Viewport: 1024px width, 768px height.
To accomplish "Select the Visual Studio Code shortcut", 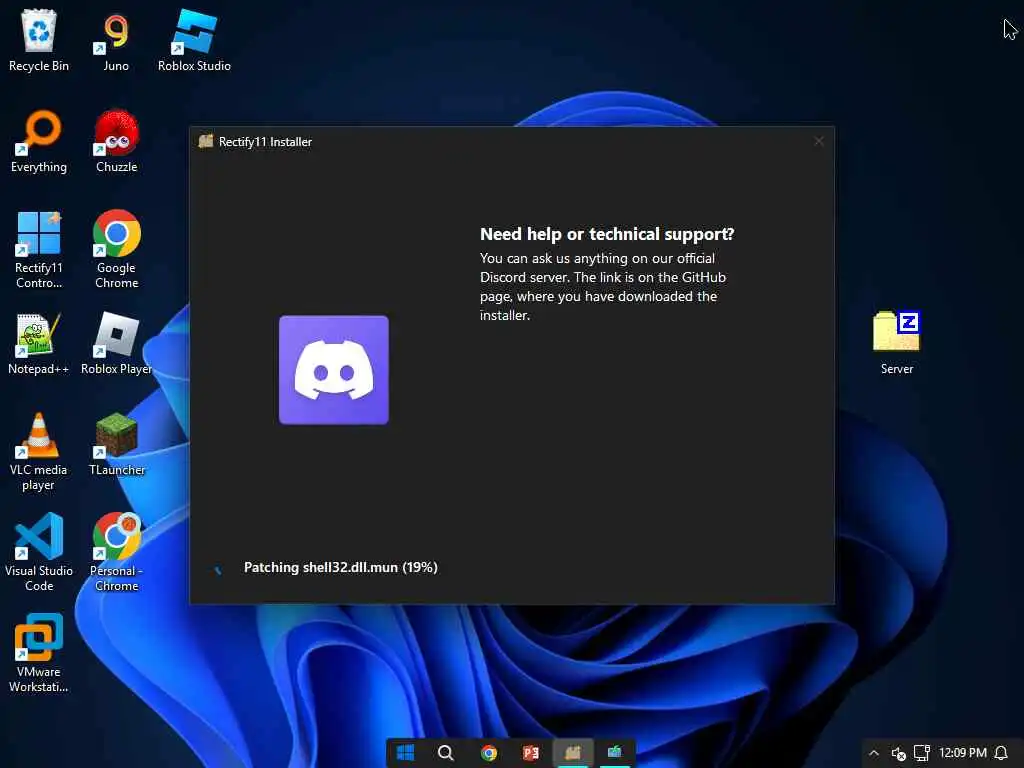I will pyautogui.click(x=39, y=552).
